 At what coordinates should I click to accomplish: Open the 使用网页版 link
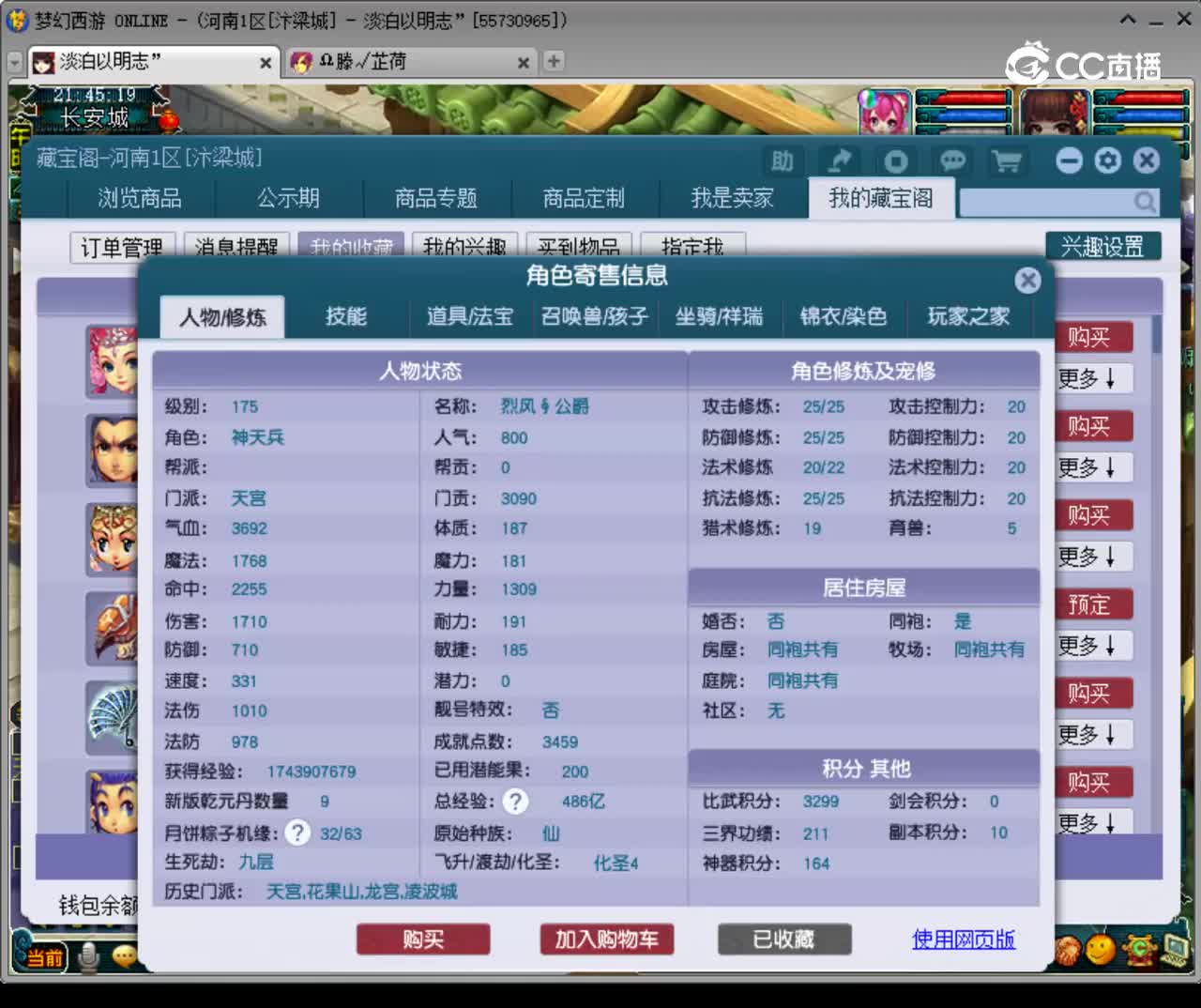pos(964,939)
